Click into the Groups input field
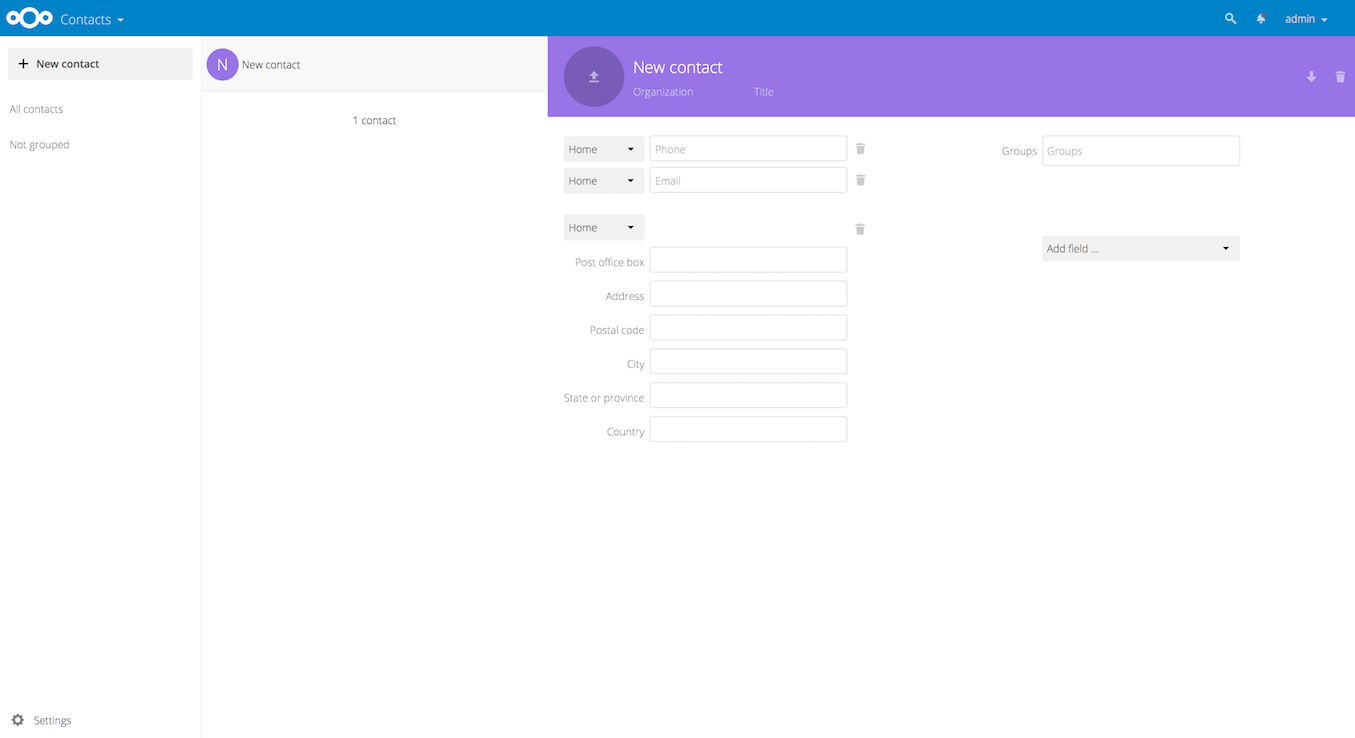This screenshot has width=1355, height=738. [x=1140, y=151]
